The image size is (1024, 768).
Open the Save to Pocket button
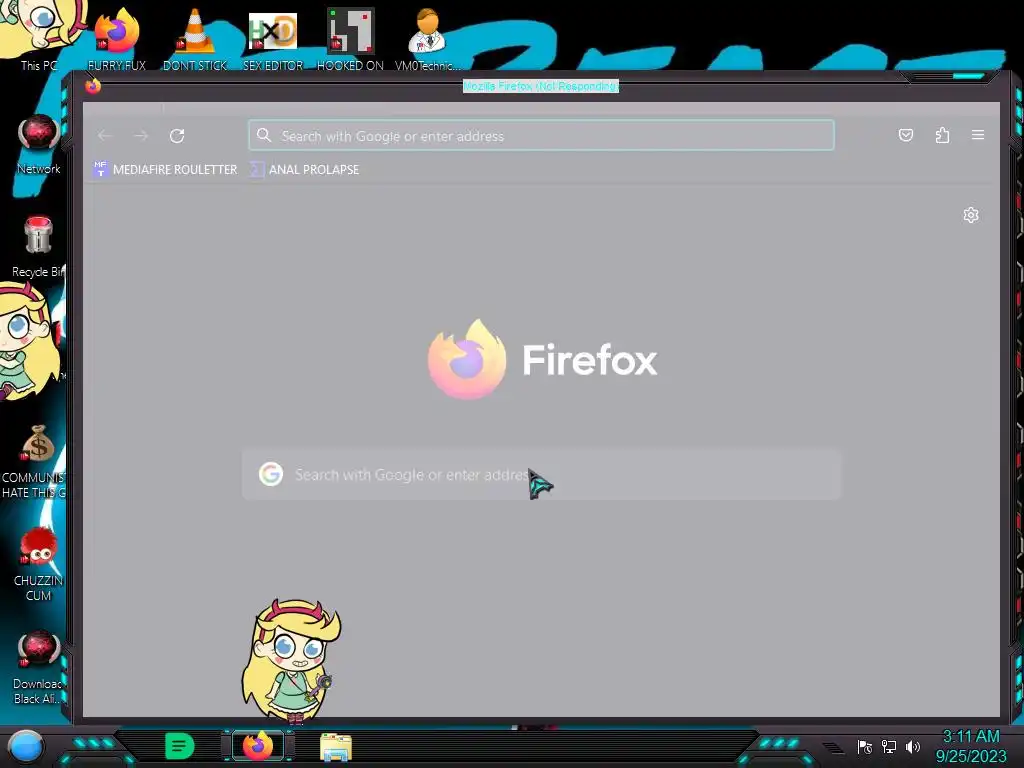click(906, 135)
